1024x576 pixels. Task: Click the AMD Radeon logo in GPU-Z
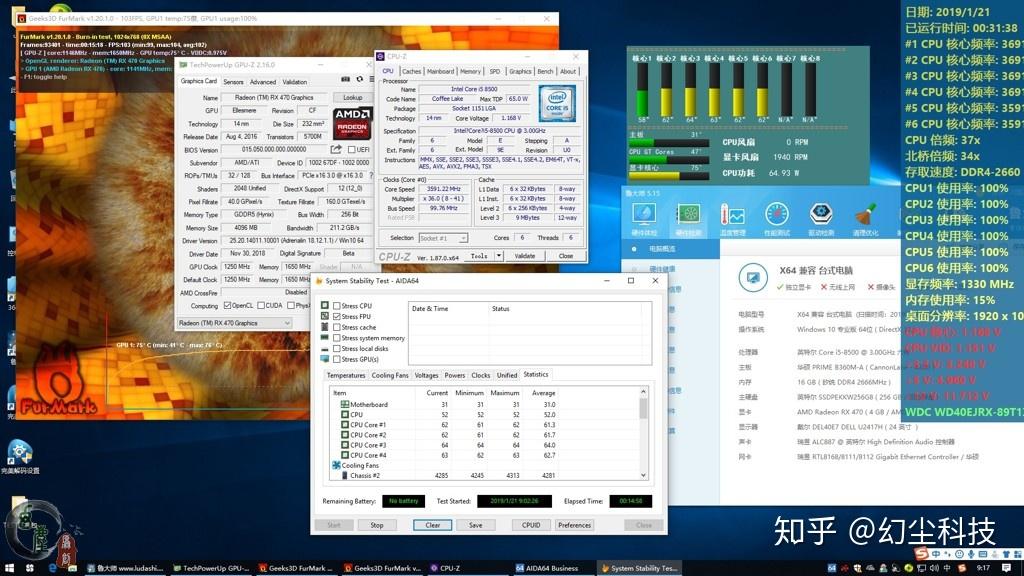[353, 123]
